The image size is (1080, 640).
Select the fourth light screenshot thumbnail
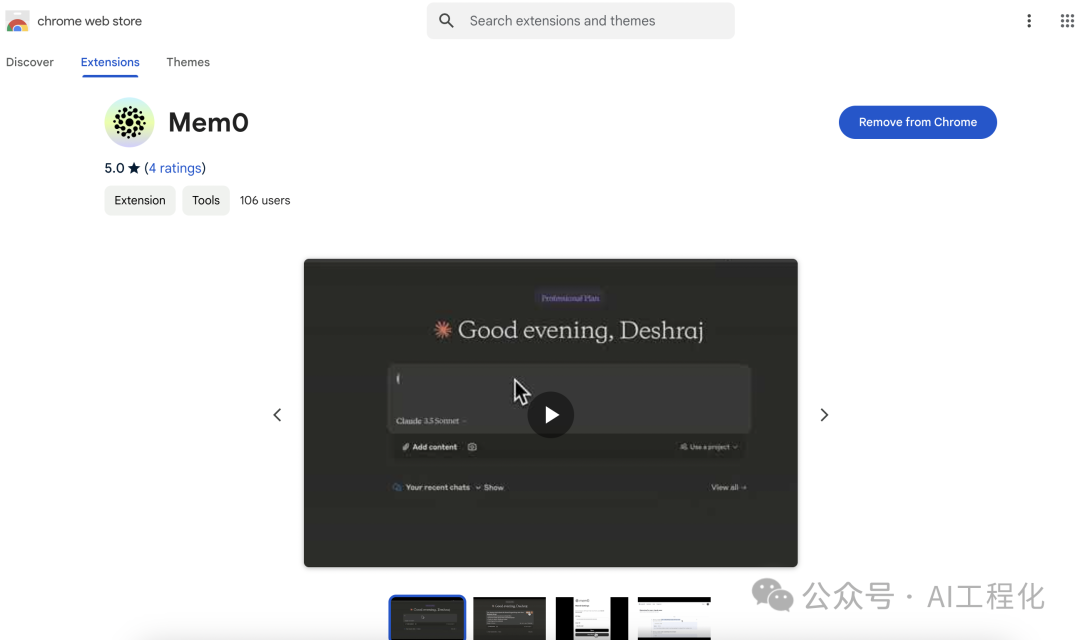674,619
